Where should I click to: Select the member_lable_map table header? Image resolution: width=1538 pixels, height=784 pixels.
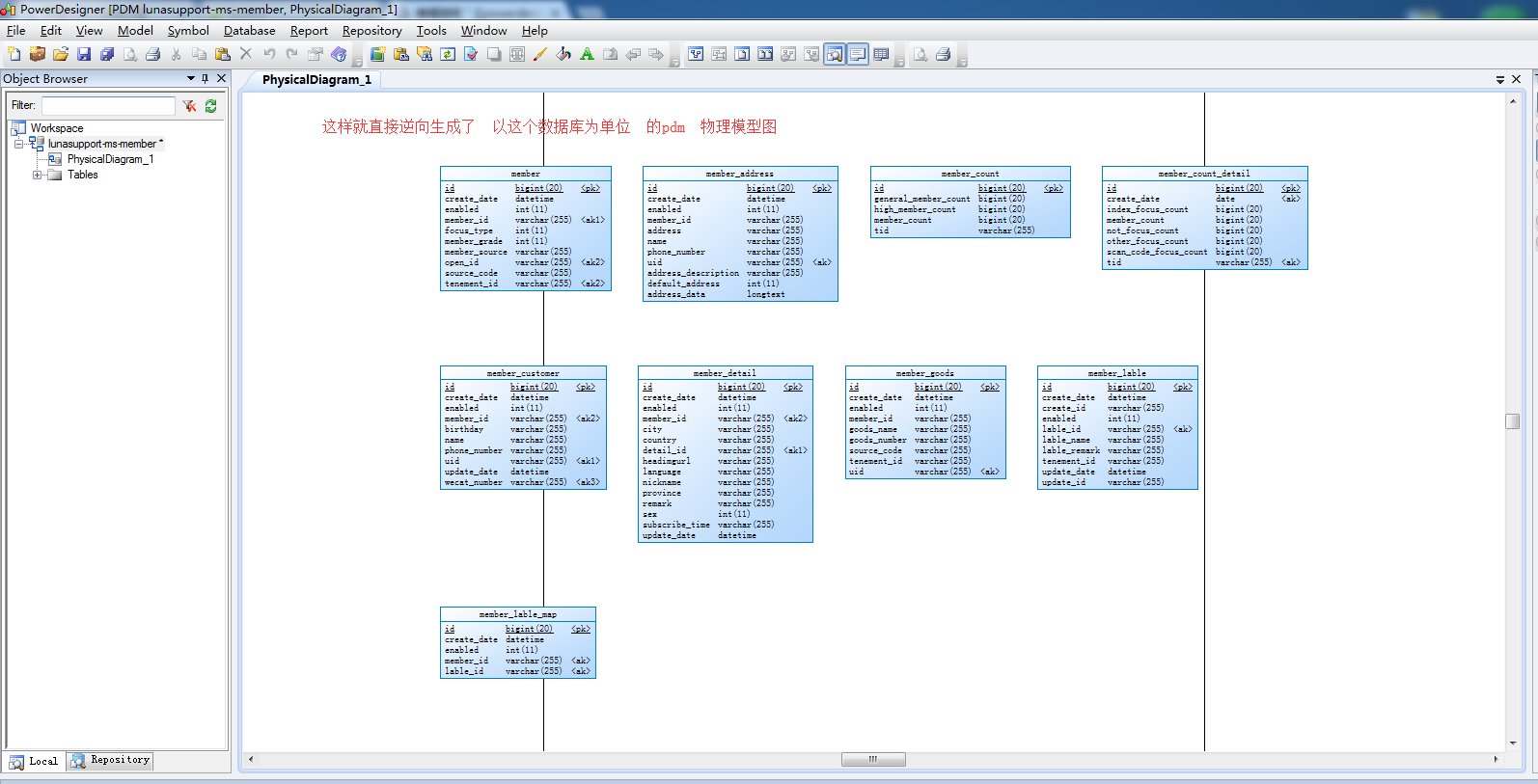click(518, 614)
